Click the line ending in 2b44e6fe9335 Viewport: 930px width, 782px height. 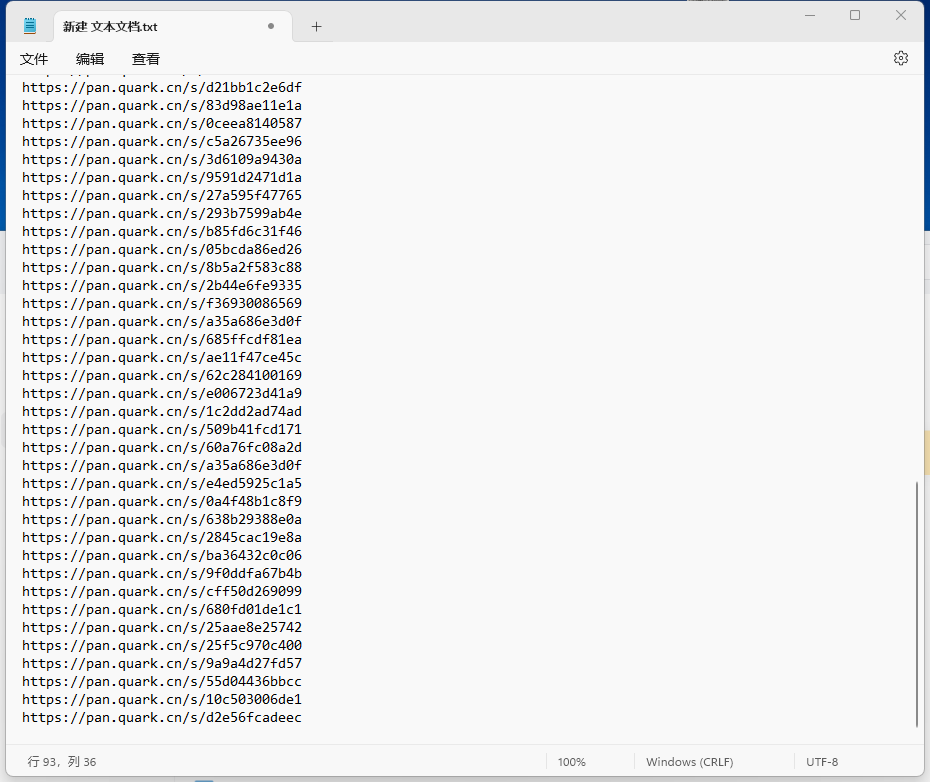coord(162,285)
